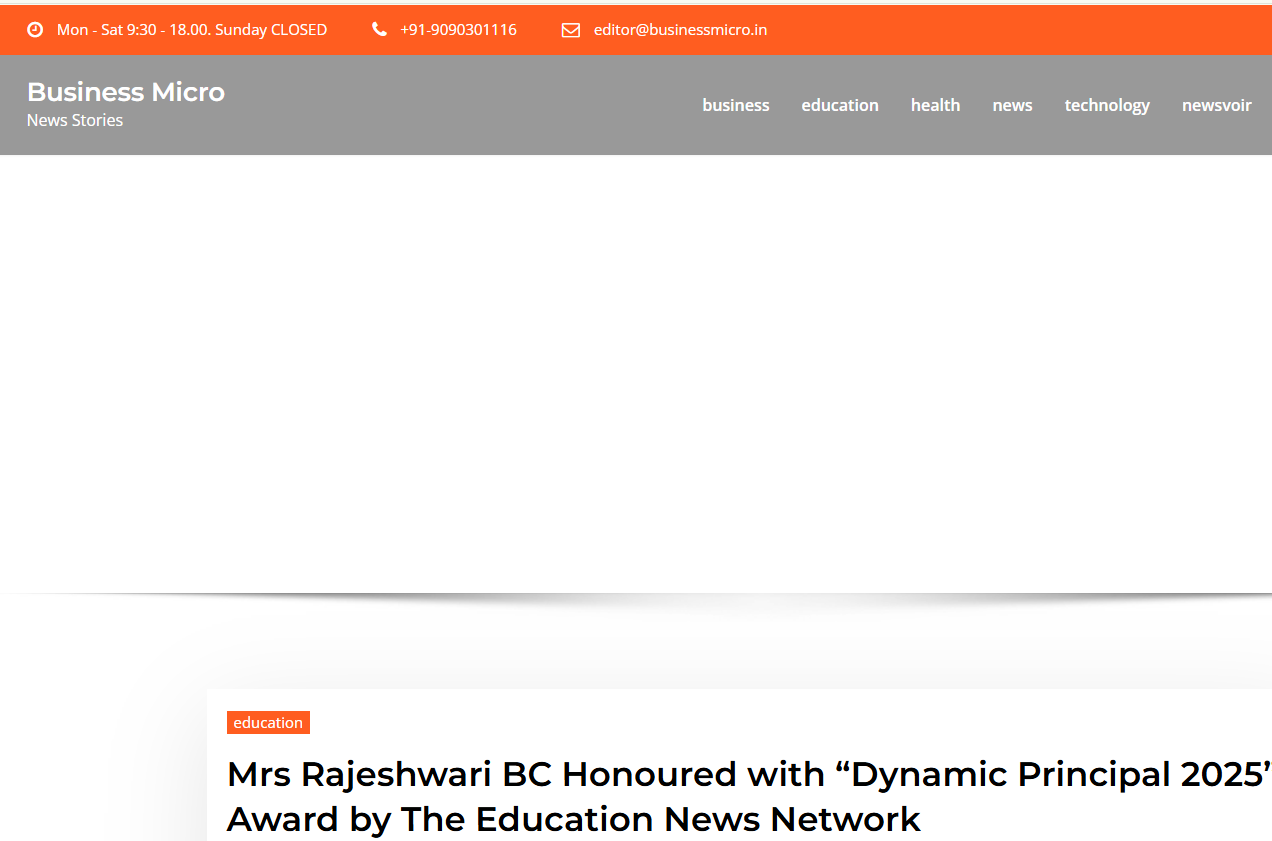Open the news menu item
This screenshot has width=1272, height=841.
coord(1012,105)
